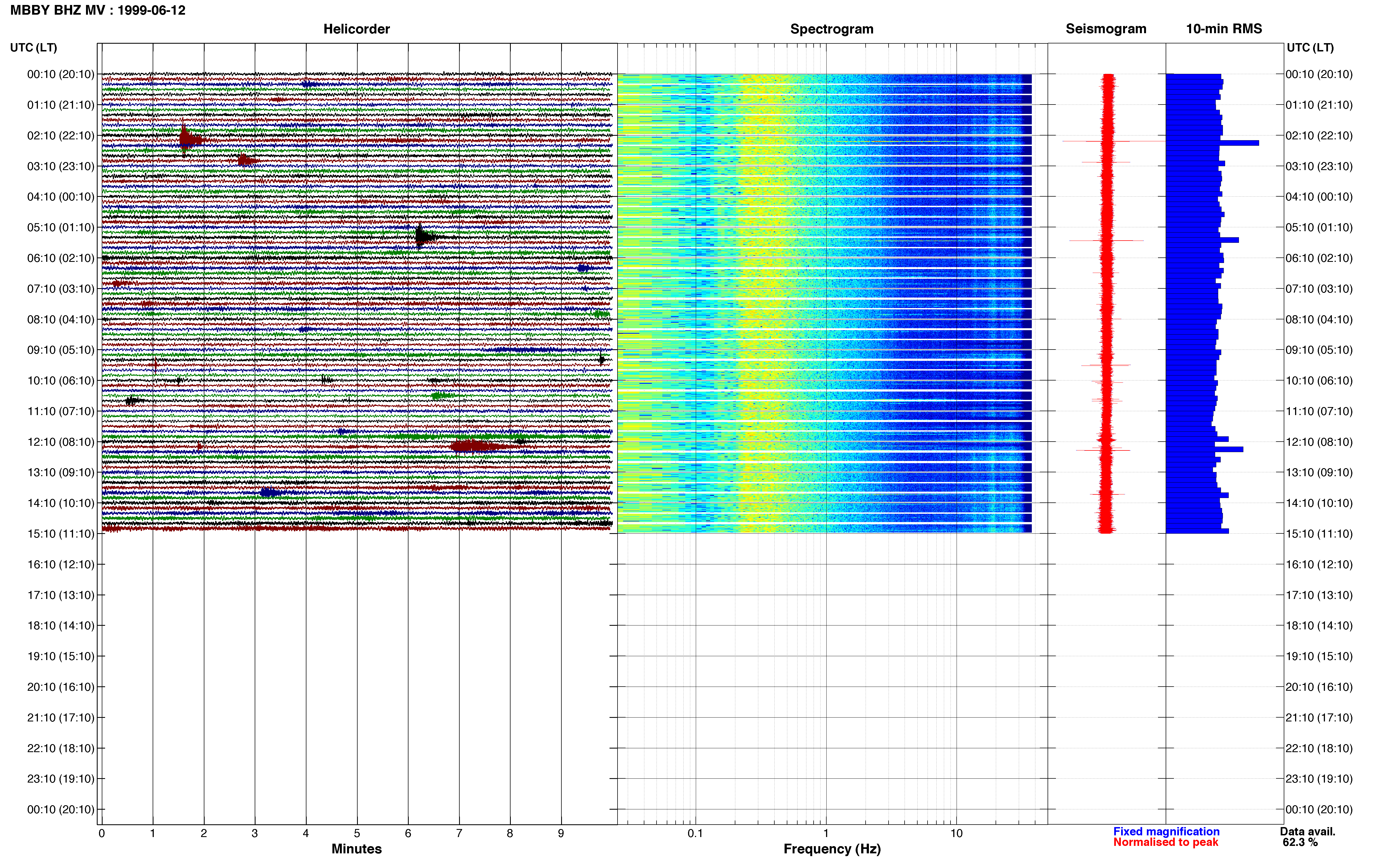
Task: Click the '20:10 (16:10)' label on the right axis
Action: pyautogui.click(x=1319, y=687)
